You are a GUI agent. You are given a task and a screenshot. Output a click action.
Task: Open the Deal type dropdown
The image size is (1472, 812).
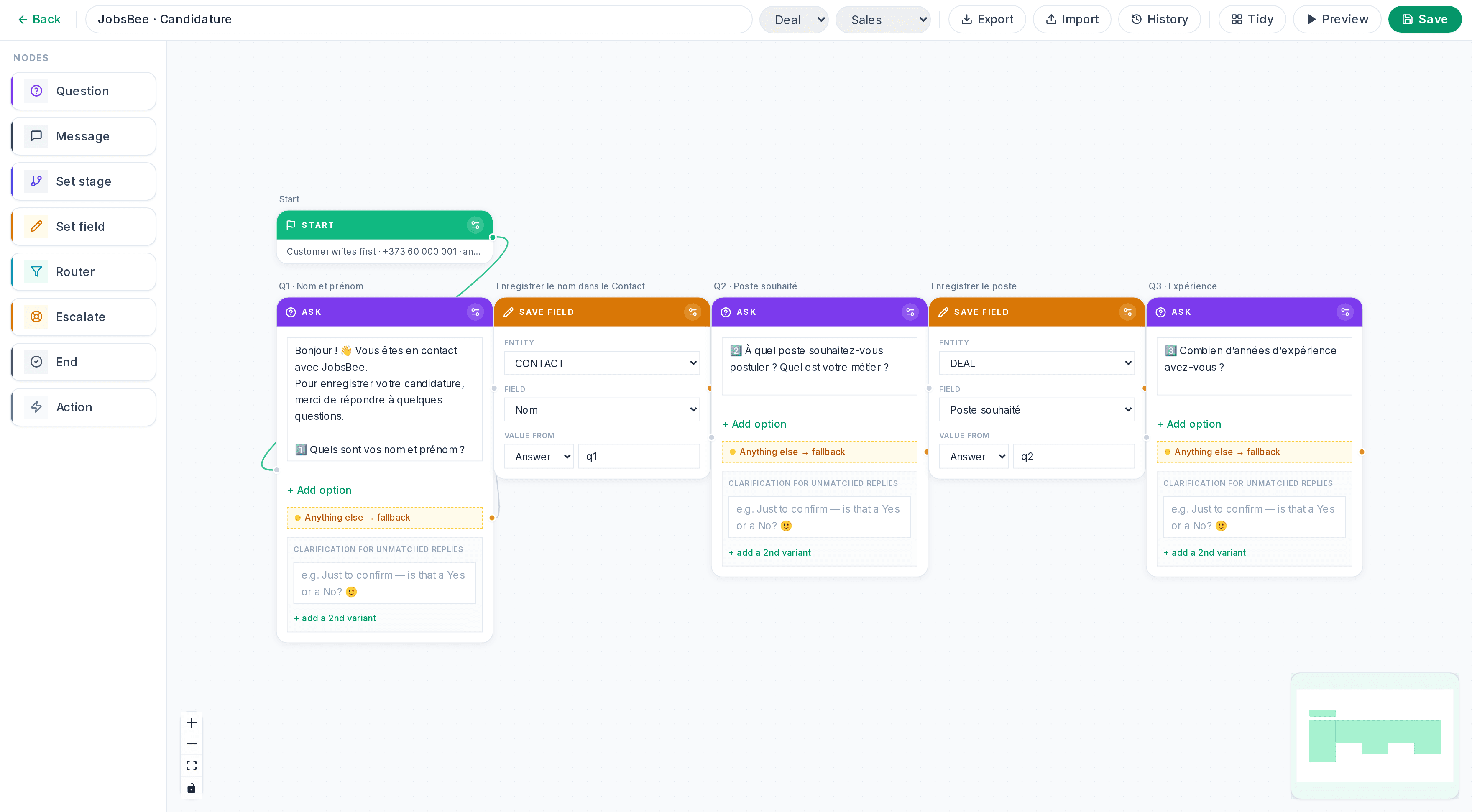pyautogui.click(x=794, y=20)
